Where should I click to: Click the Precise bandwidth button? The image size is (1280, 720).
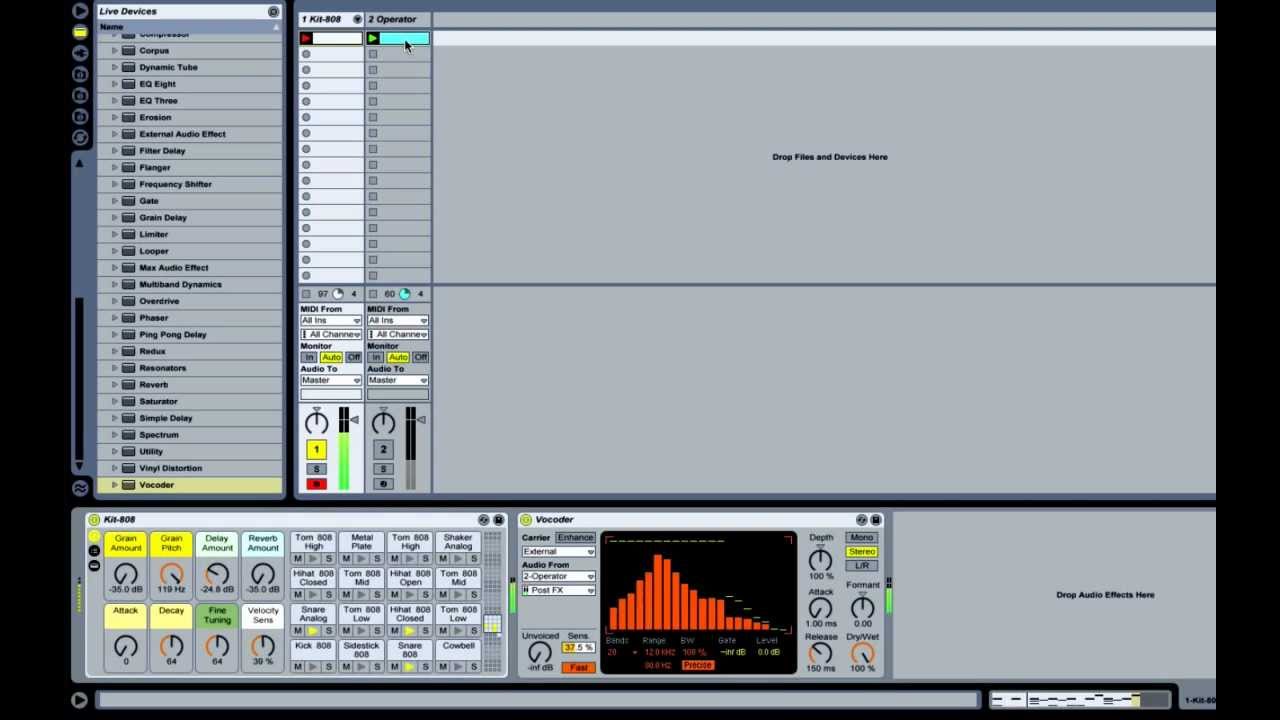coord(698,665)
